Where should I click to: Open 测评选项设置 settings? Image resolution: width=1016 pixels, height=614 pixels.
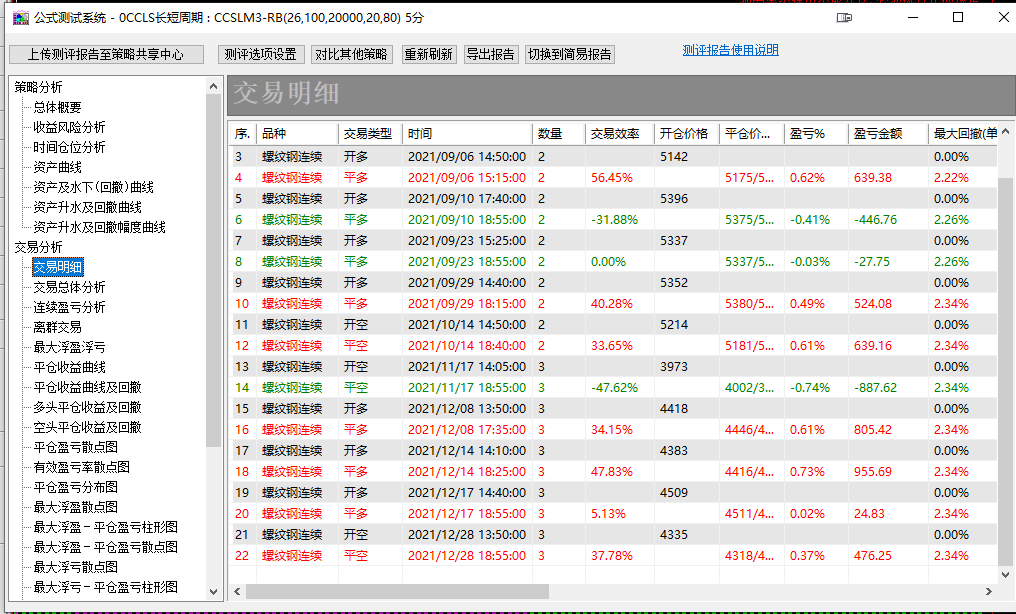click(261, 54)
